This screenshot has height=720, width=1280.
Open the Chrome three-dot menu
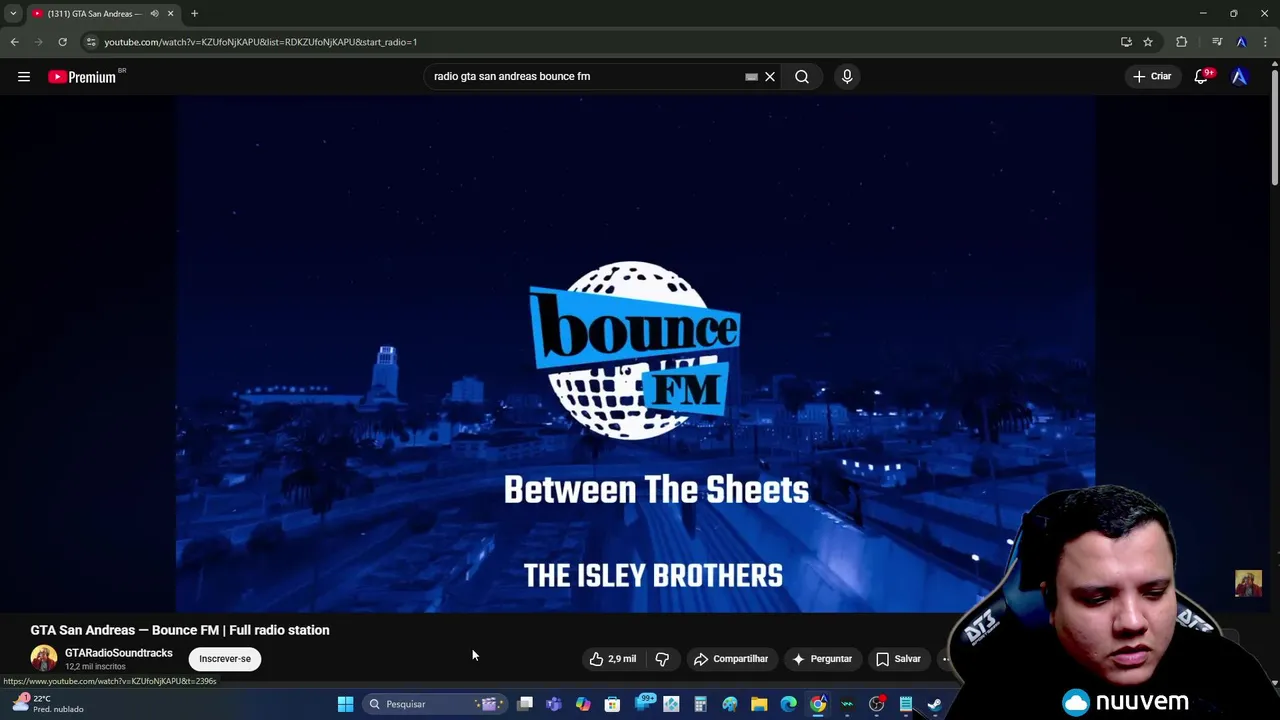click(x=1266, y=42)
